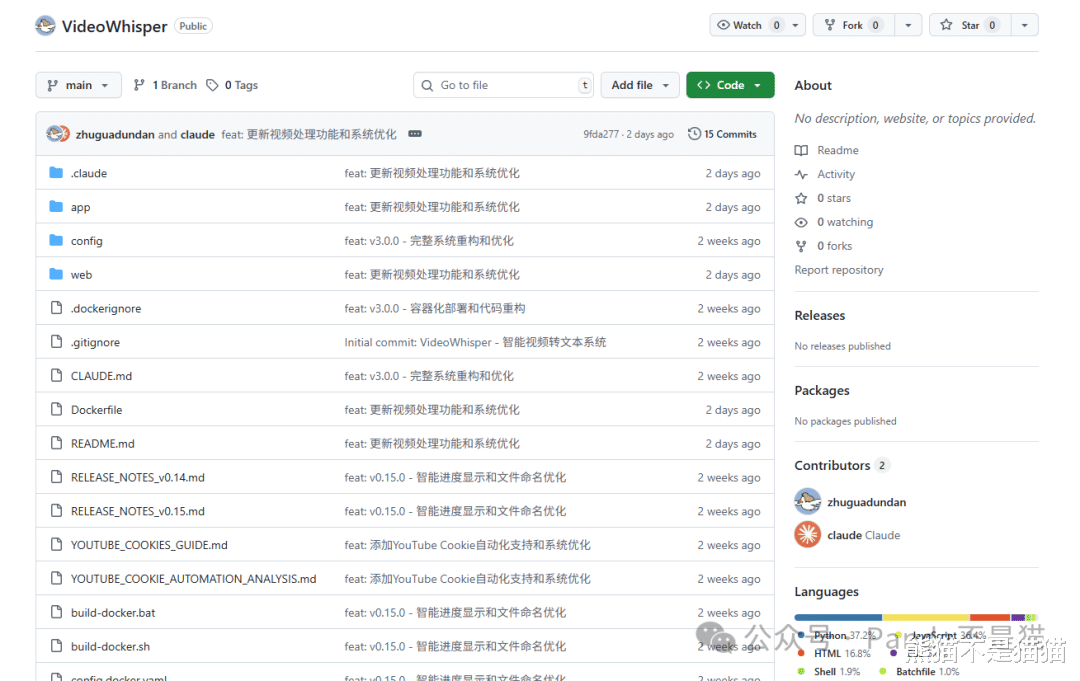Watch the repository
Image resolution: width=1080 pixels, height=681 pixels.
point(747,25)
